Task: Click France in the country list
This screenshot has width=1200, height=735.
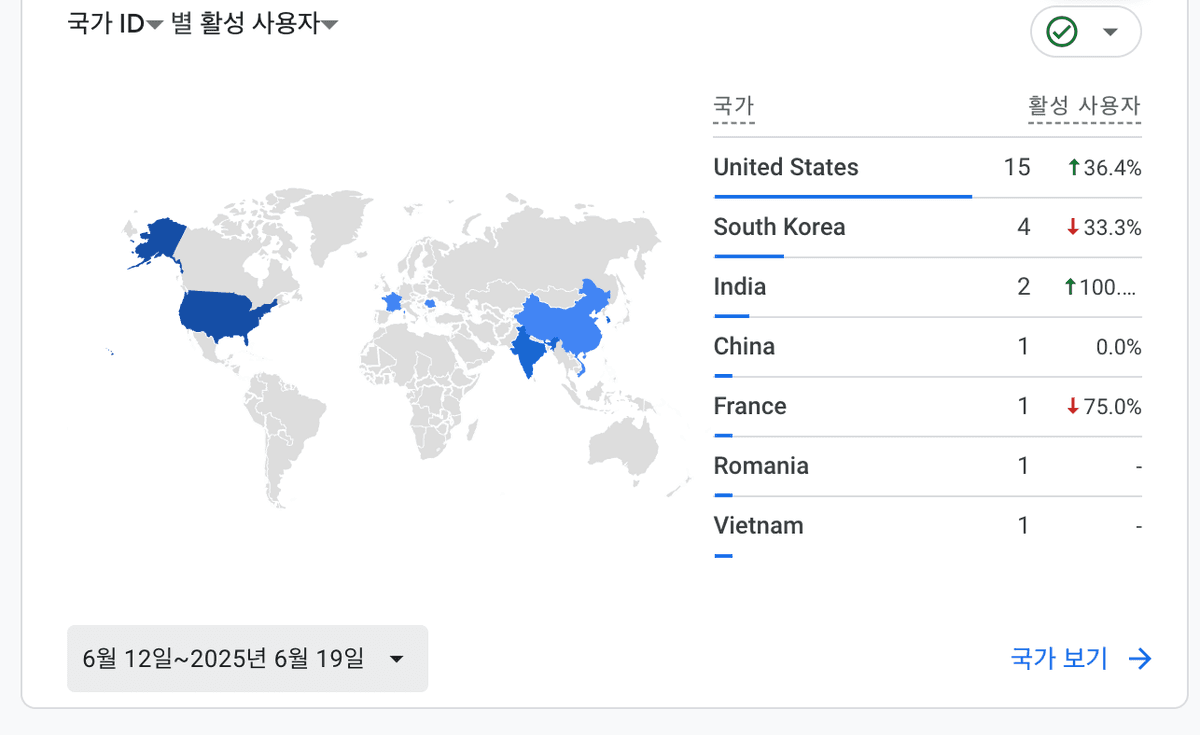Action: pos(749,407)
